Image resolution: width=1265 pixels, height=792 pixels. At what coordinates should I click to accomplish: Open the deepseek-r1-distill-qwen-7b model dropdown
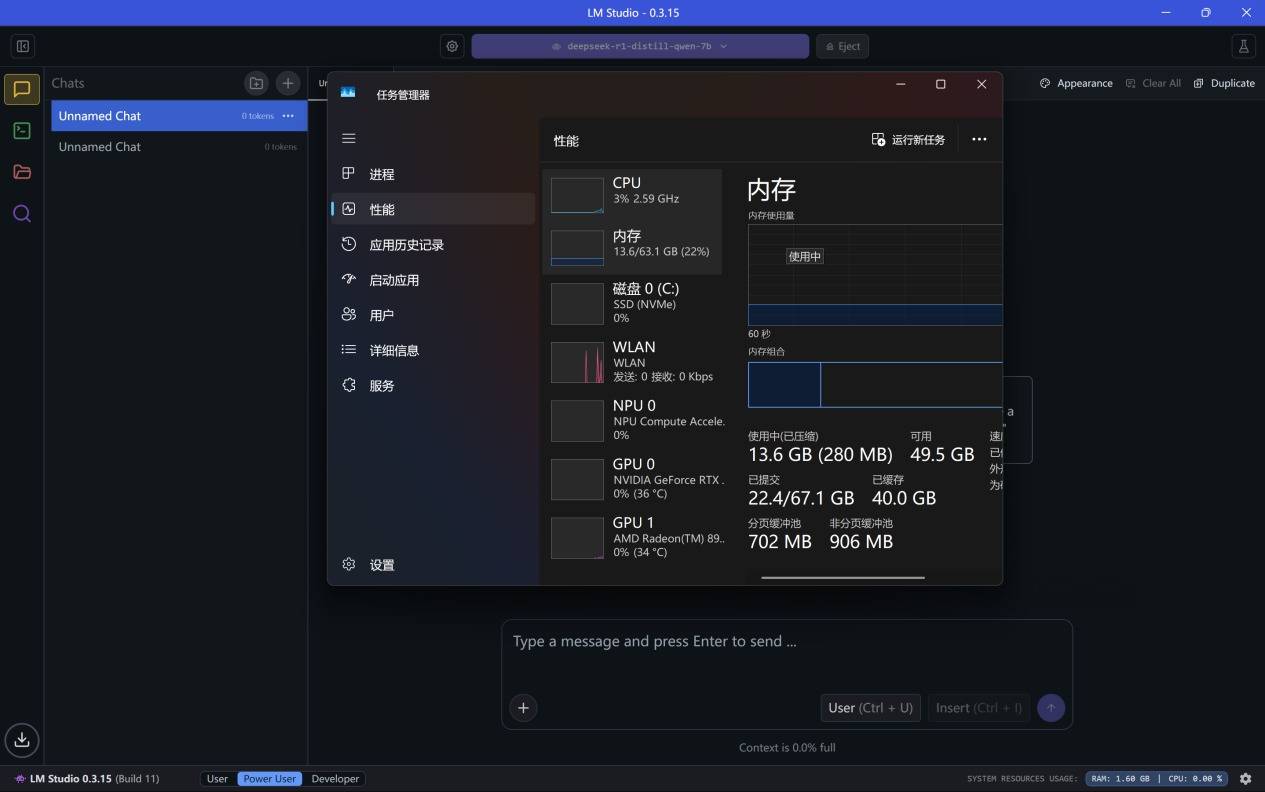[640, 46]
